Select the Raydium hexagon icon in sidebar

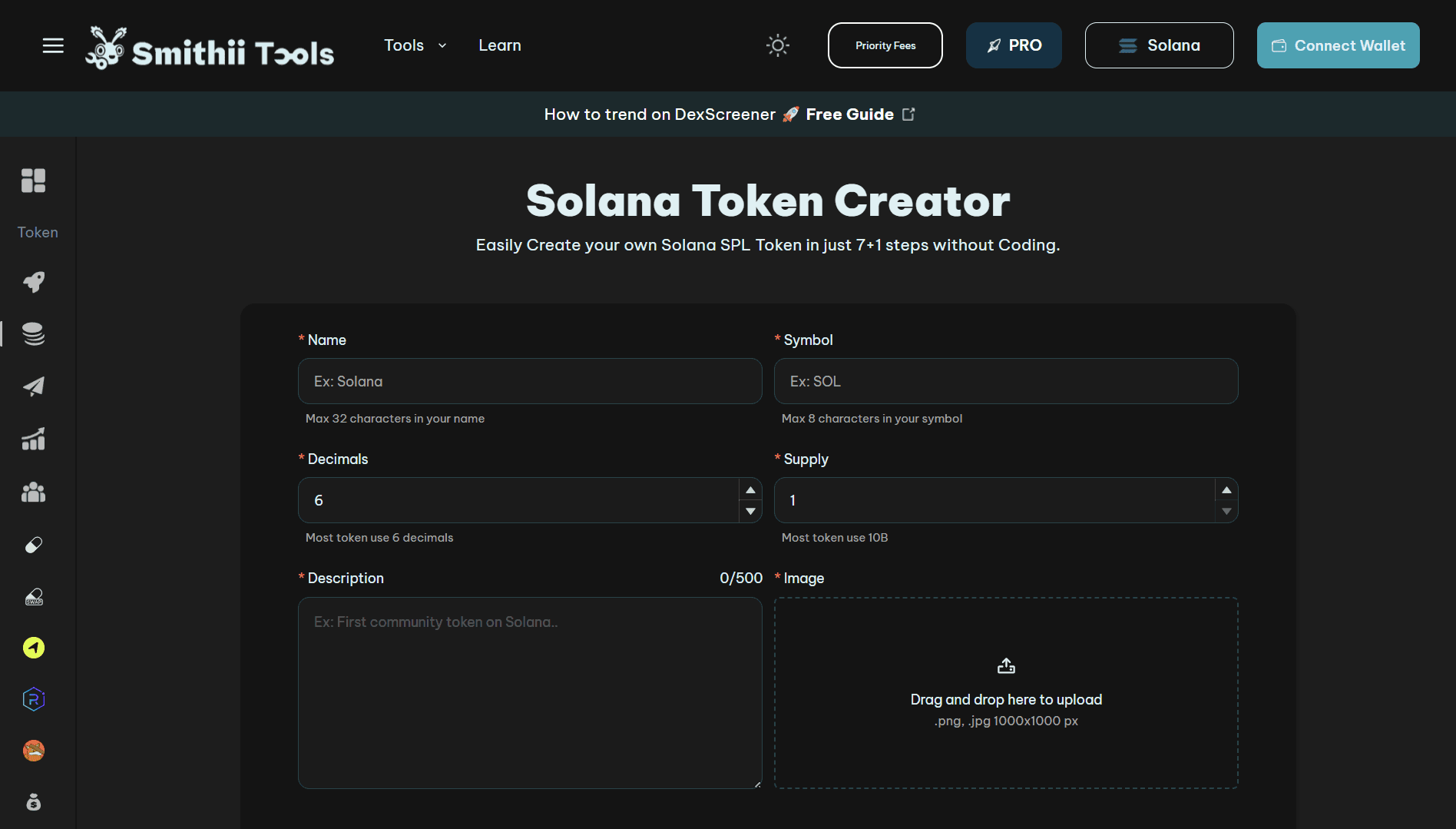tap(34, 699)
